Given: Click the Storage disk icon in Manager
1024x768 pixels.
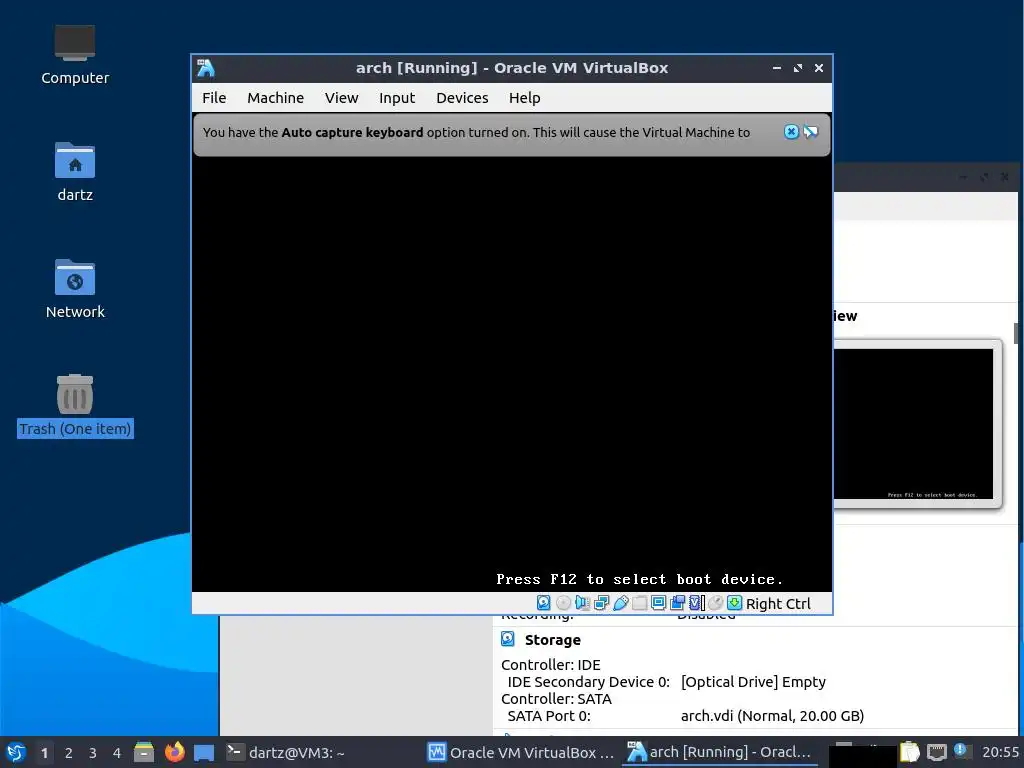Looking at the screenshot, I should coord(507,639).
